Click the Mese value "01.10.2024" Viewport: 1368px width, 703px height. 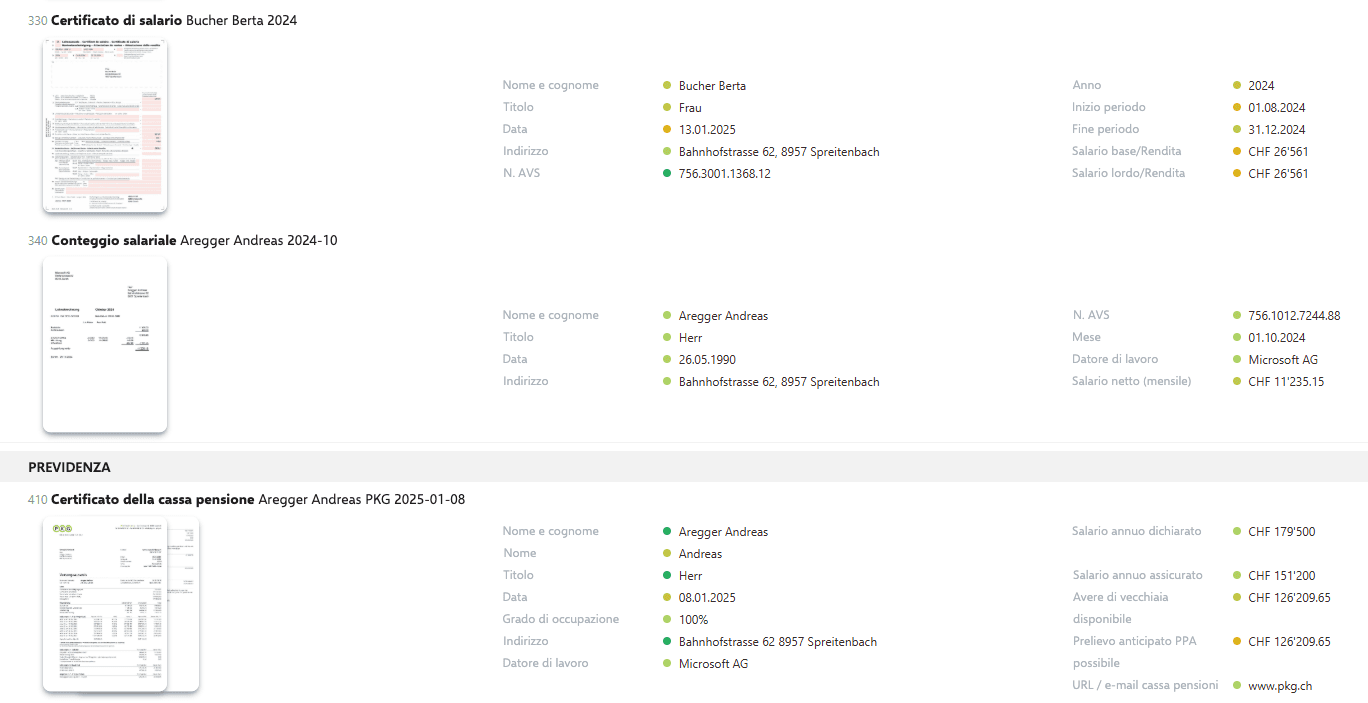click(x=1277, y=337)
